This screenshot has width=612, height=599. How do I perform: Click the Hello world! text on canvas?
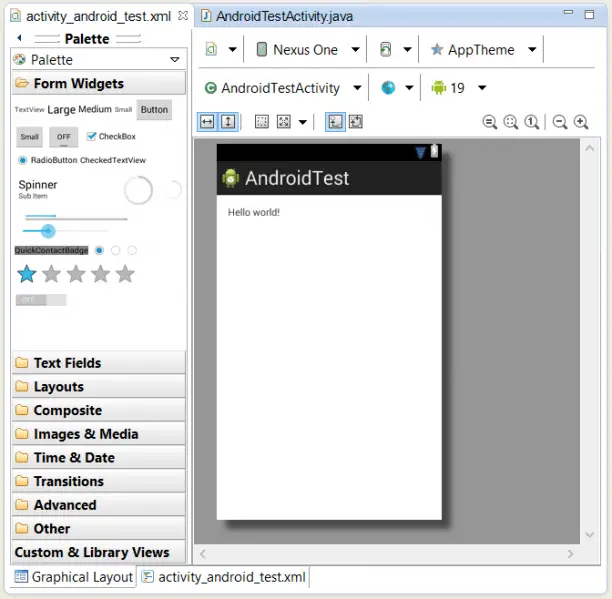coord(254,212)
